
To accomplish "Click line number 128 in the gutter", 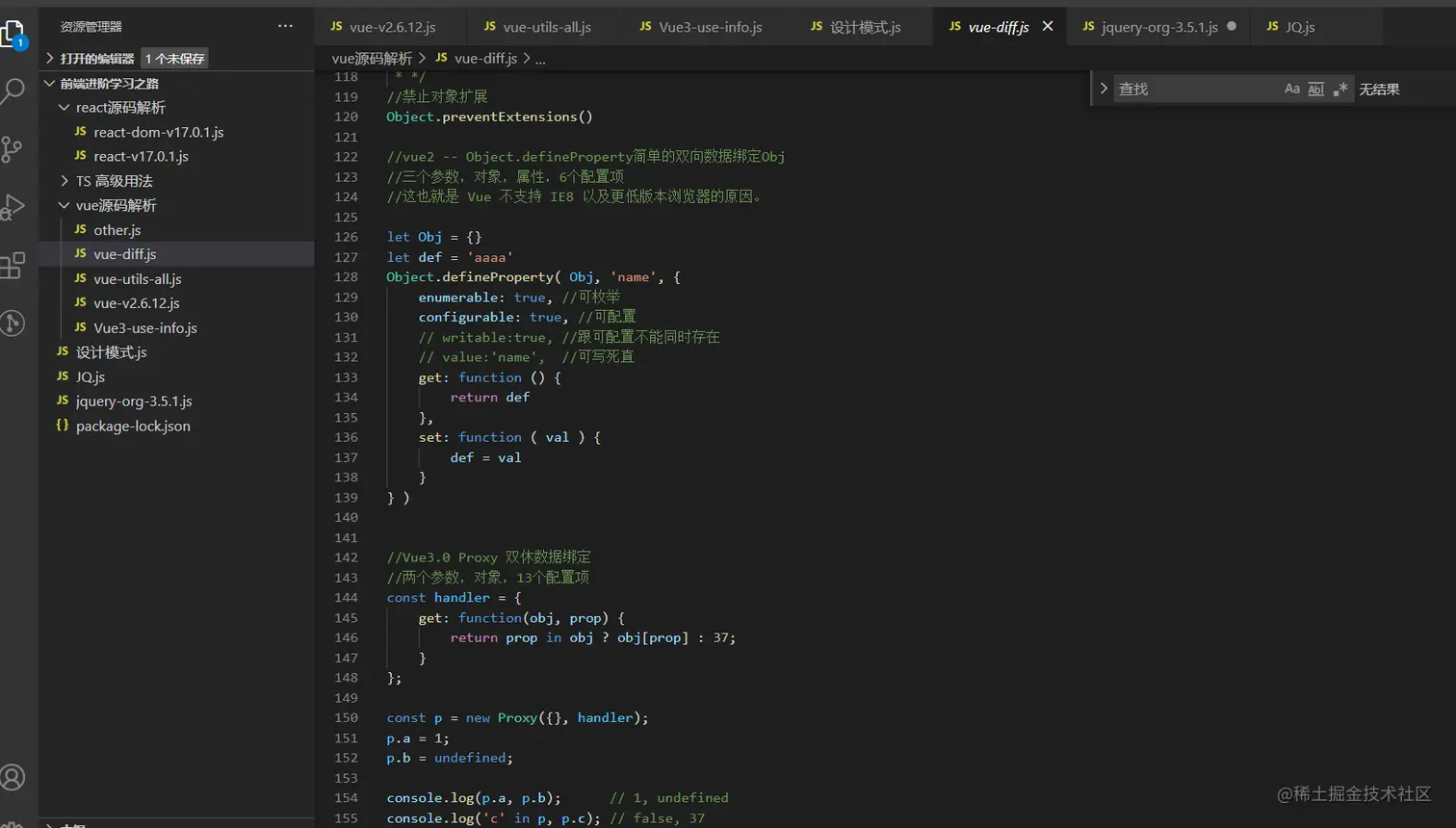I will (x=346, y=277).
